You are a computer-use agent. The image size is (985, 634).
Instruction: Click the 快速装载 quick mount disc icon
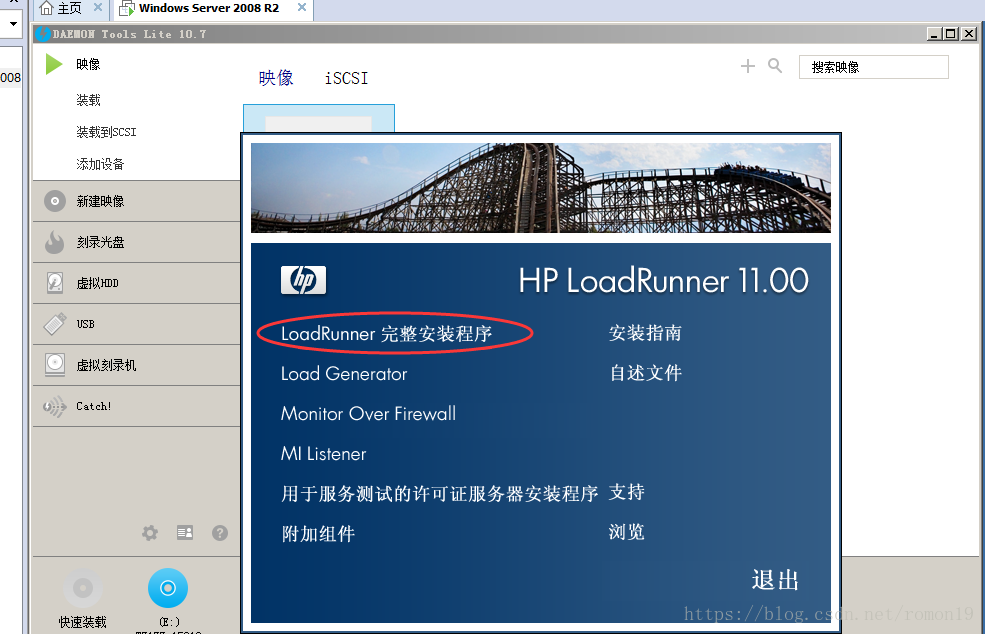point(82,588)
